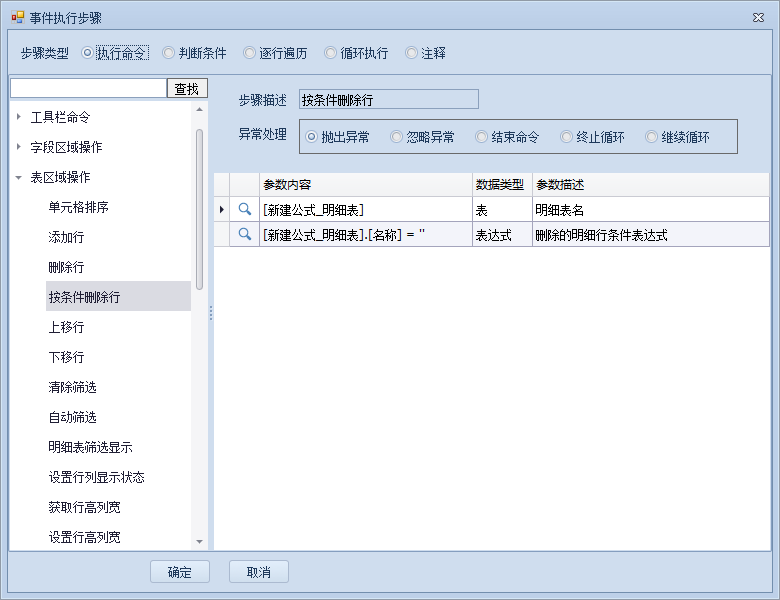The image size is (780, 600).
Task: Close the 事件执行步骤 dialog
Action: 755,17
